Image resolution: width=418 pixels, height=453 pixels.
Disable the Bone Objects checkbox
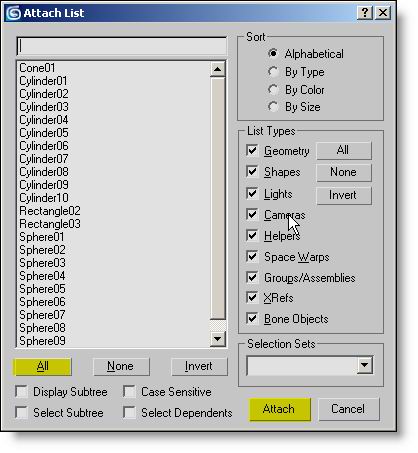(x=252, y=319)
